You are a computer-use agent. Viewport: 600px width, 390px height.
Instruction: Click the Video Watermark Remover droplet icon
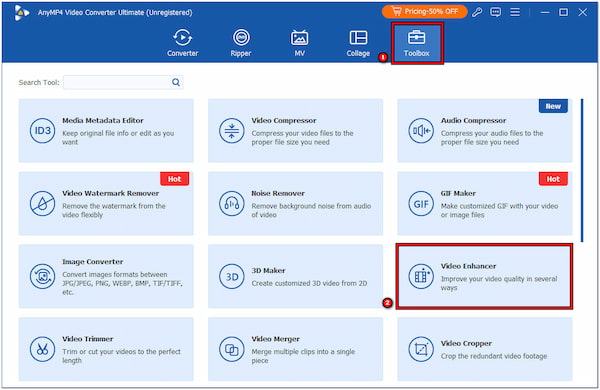point(42,204)
